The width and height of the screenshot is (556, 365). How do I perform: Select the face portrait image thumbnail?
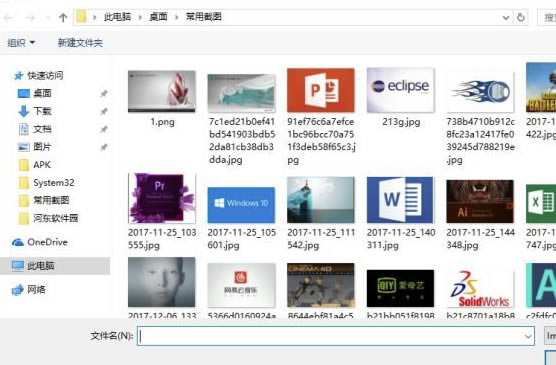tap(161, 282)
